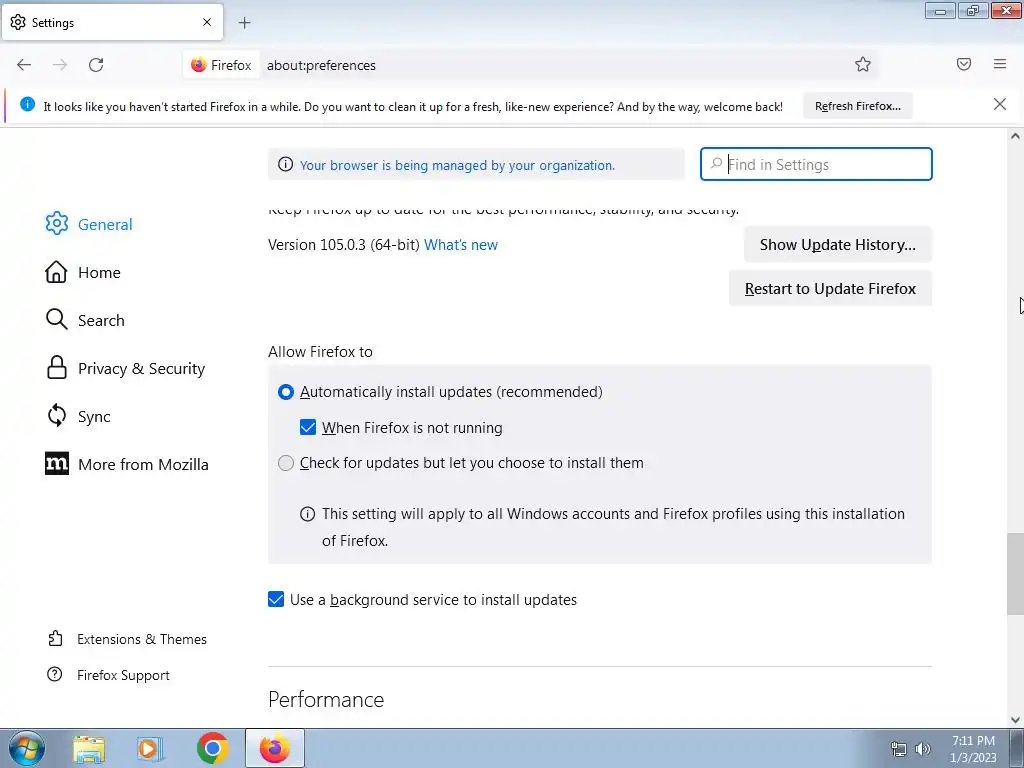
Task: Close the Settings tab
Action: 207,22
